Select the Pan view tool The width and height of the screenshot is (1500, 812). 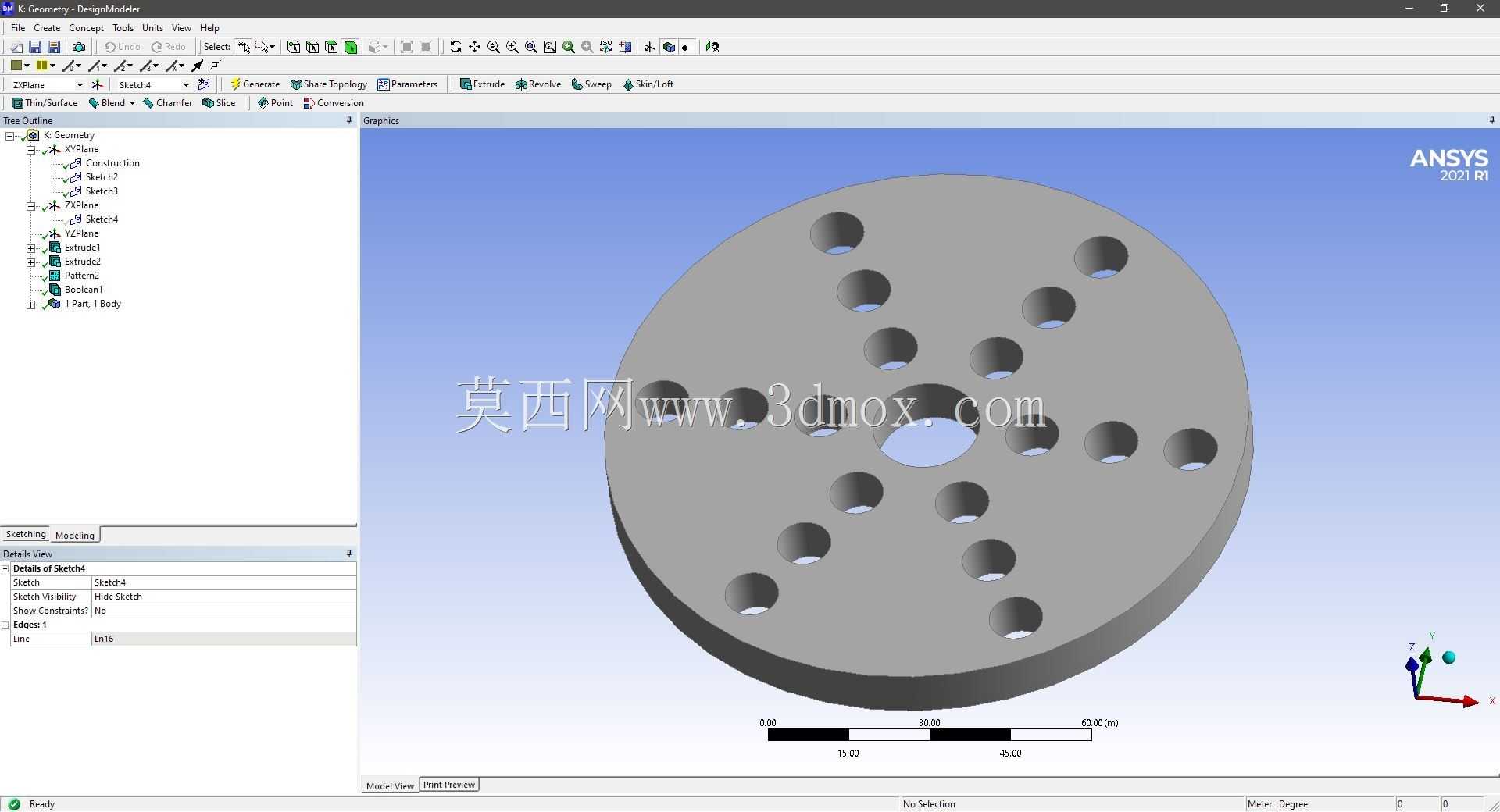474,47
